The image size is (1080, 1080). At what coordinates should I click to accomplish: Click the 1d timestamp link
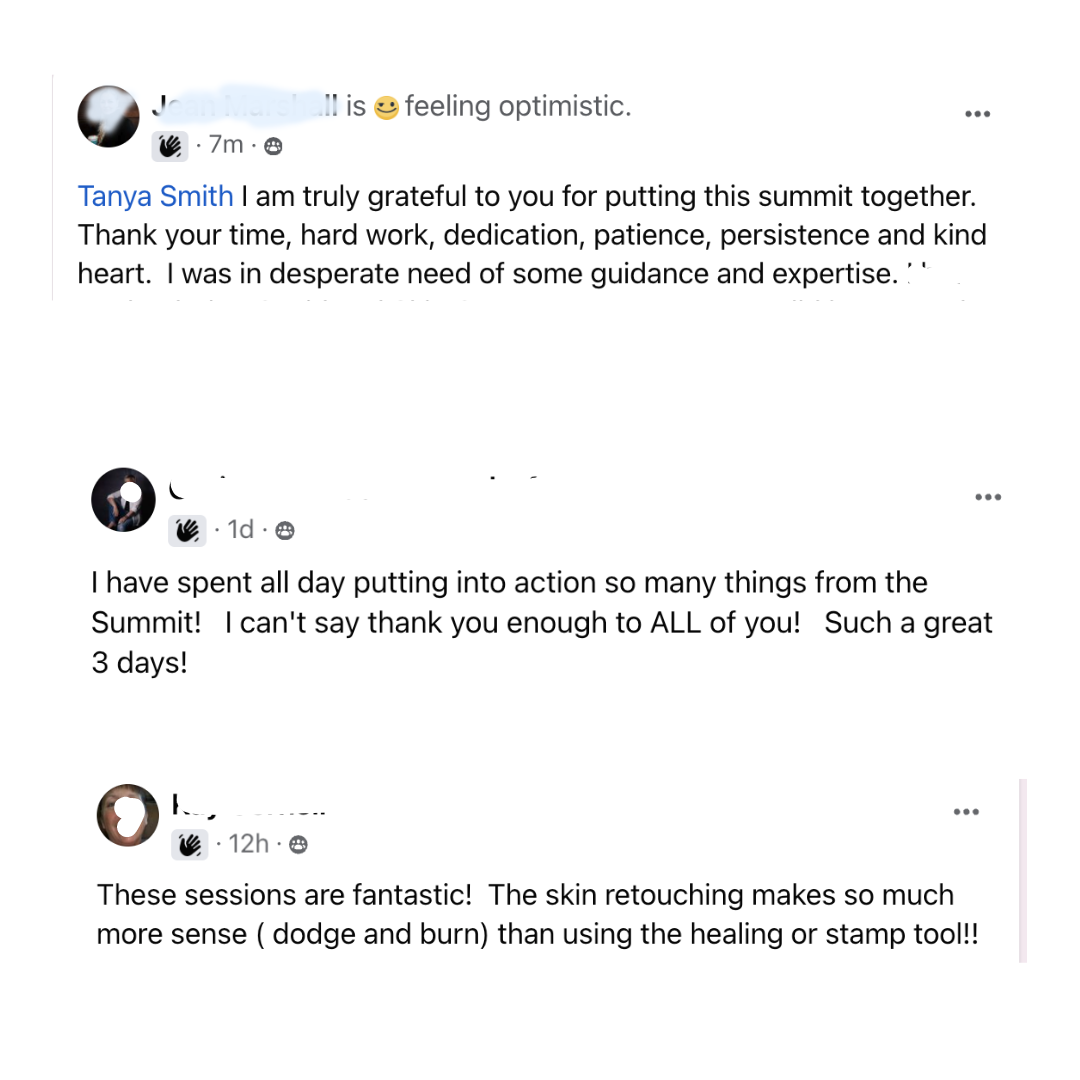[241, 529]
